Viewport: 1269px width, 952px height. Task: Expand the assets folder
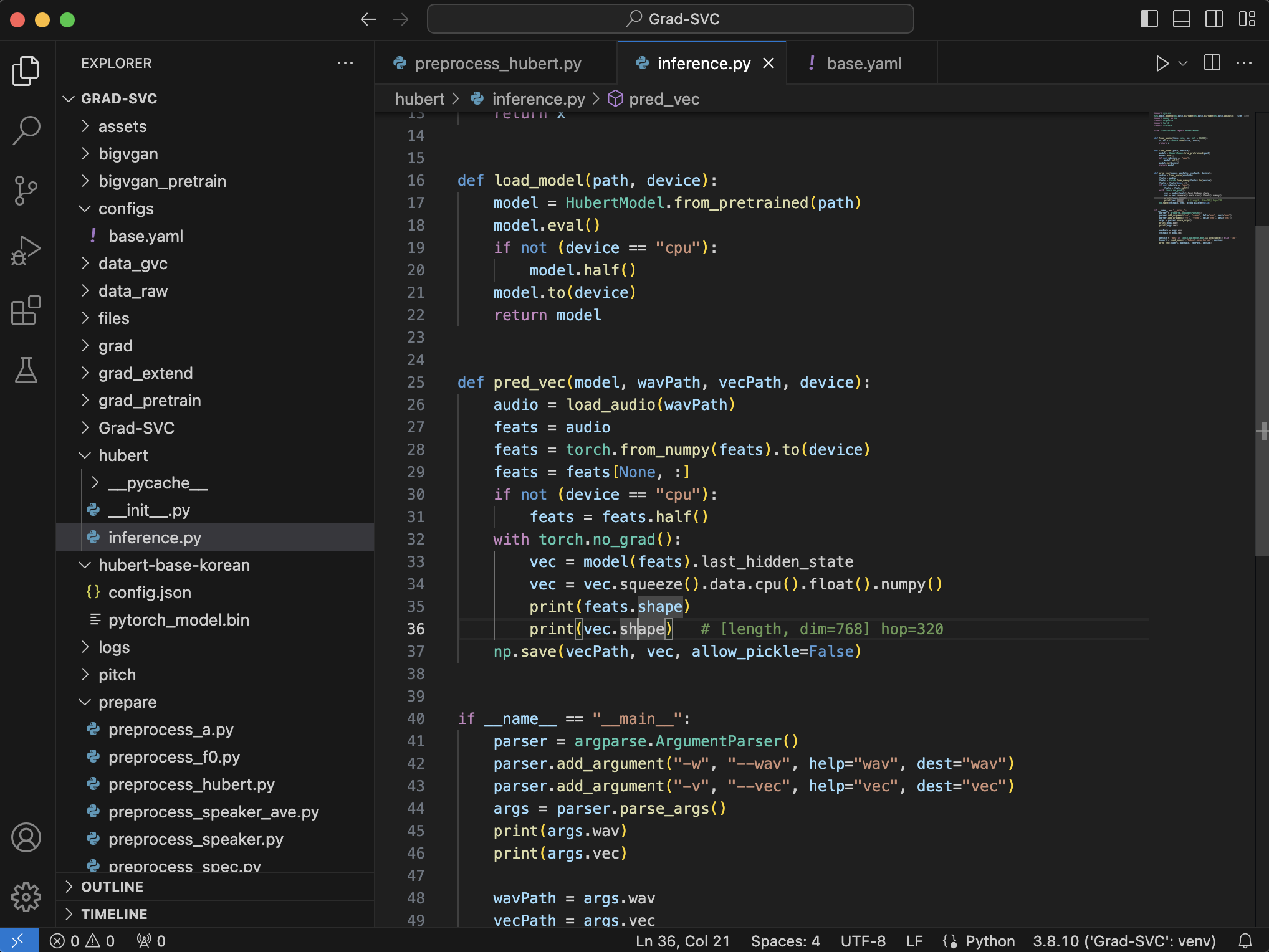click(215, 126)
